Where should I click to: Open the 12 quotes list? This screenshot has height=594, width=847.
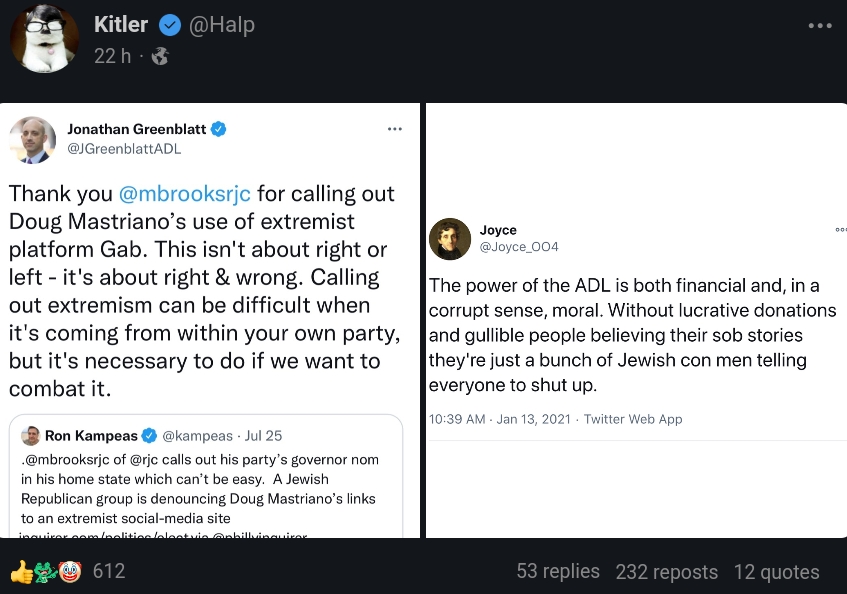click(776, 572)
